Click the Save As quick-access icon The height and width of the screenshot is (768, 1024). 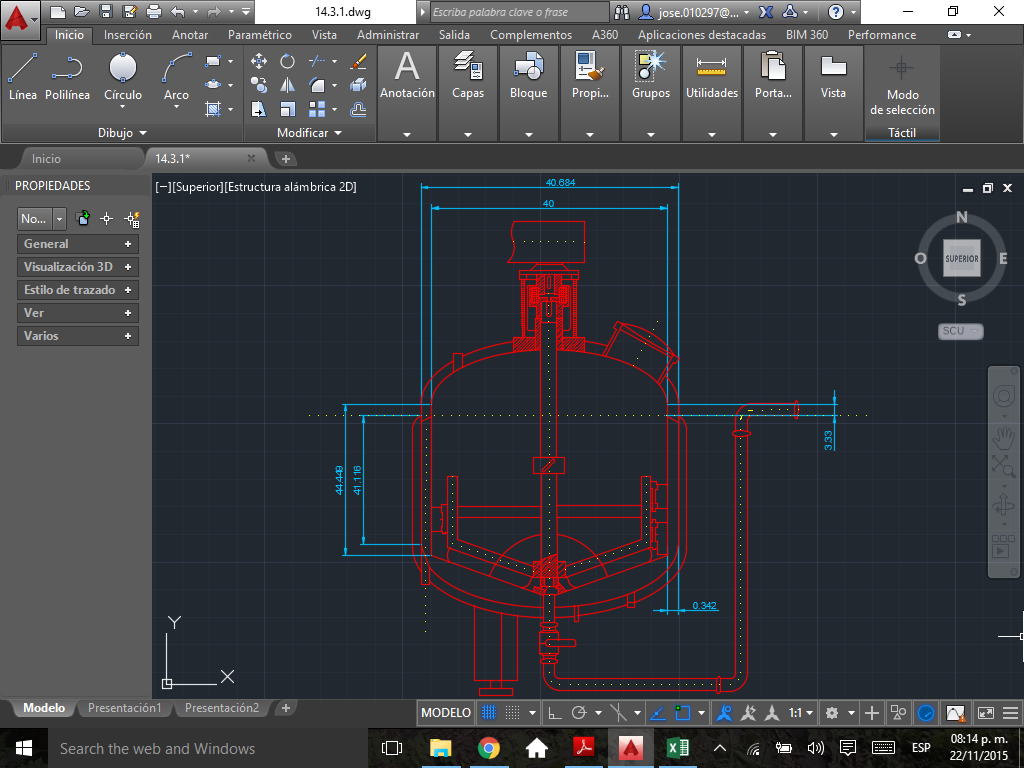[129, 12]
